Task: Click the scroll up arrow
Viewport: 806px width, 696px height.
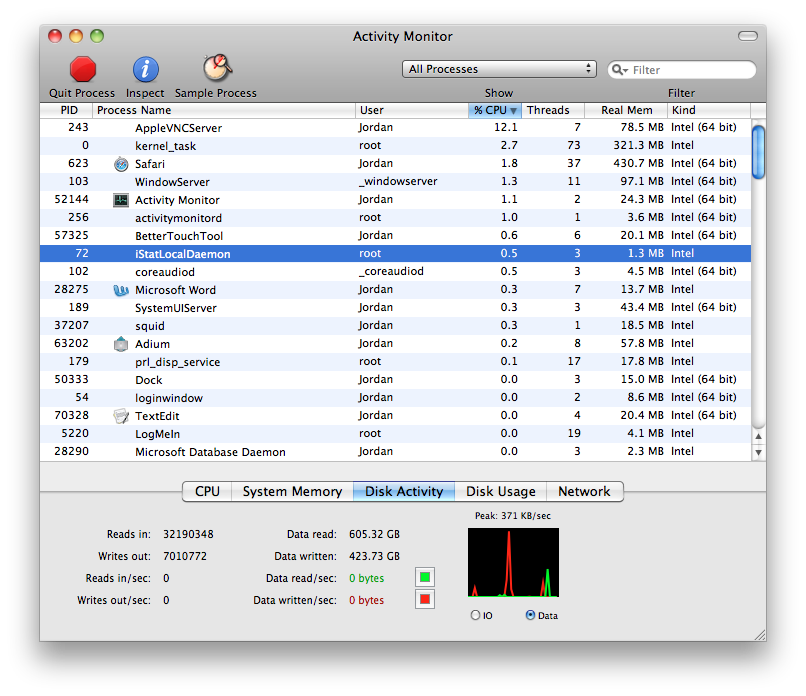Action: (758, 436)
